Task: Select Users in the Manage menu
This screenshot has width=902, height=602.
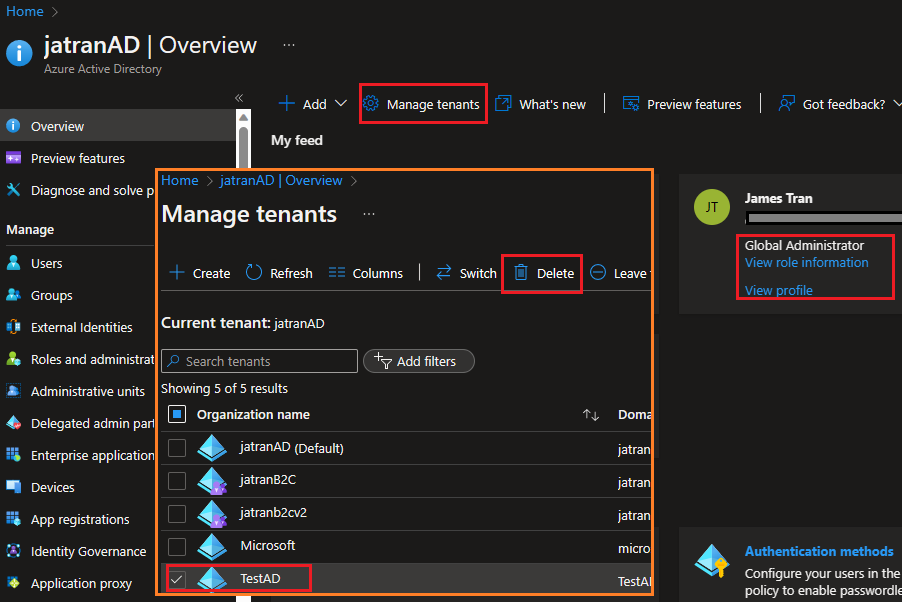Action: pos(47,263)
